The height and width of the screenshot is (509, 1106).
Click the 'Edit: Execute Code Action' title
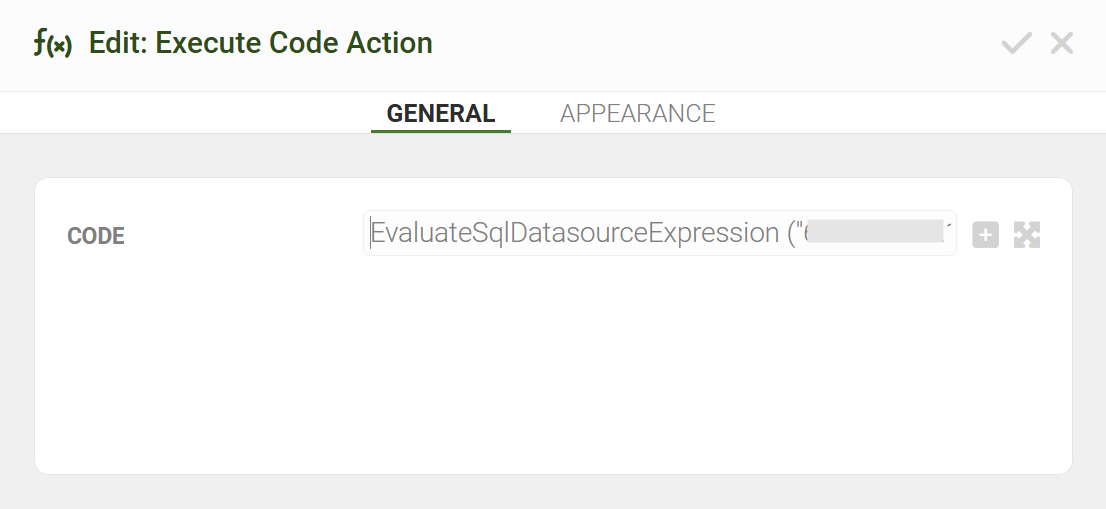(260, 43)
